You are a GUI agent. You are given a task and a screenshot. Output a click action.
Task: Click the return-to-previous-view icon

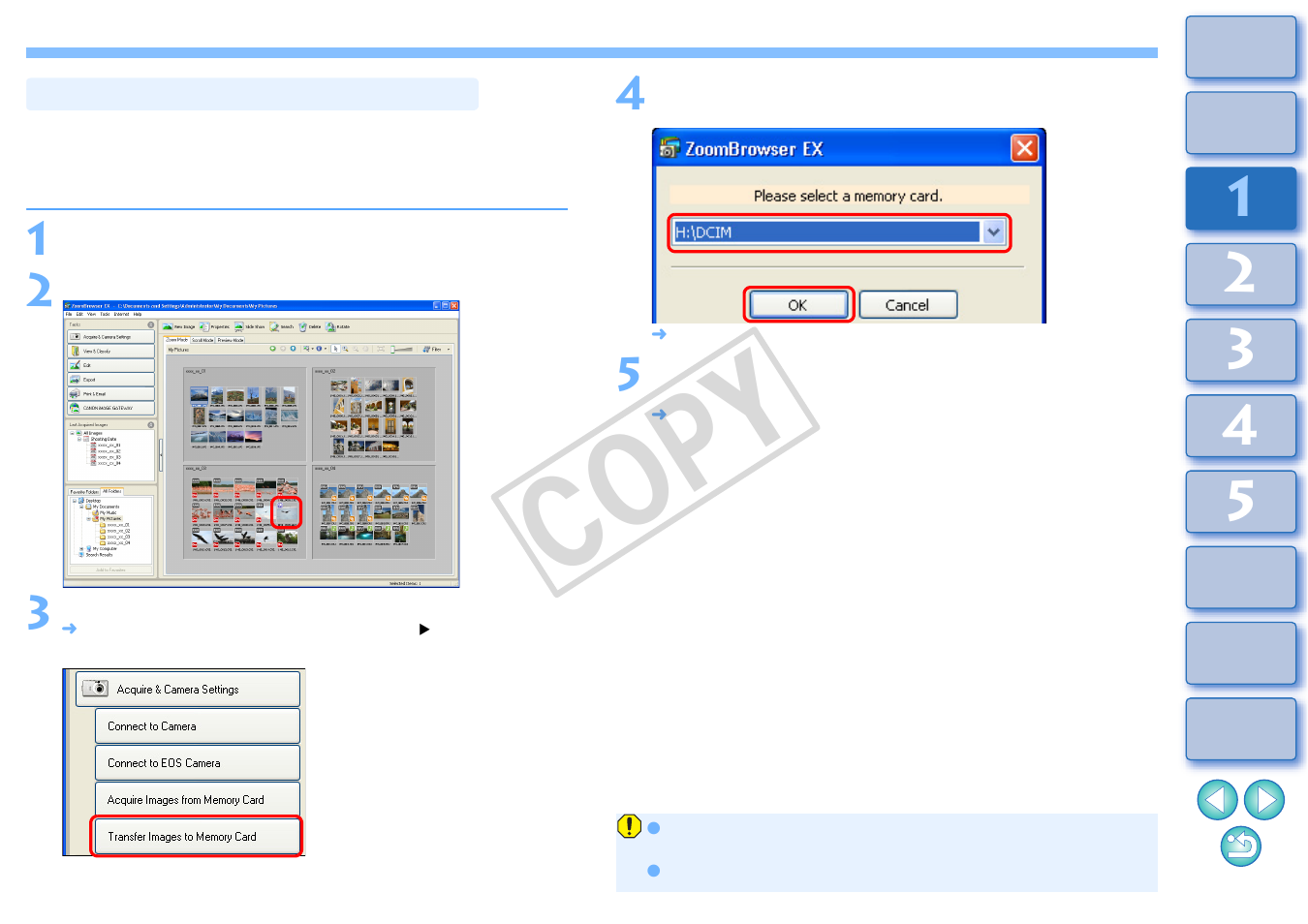[x=1241, y=847]
